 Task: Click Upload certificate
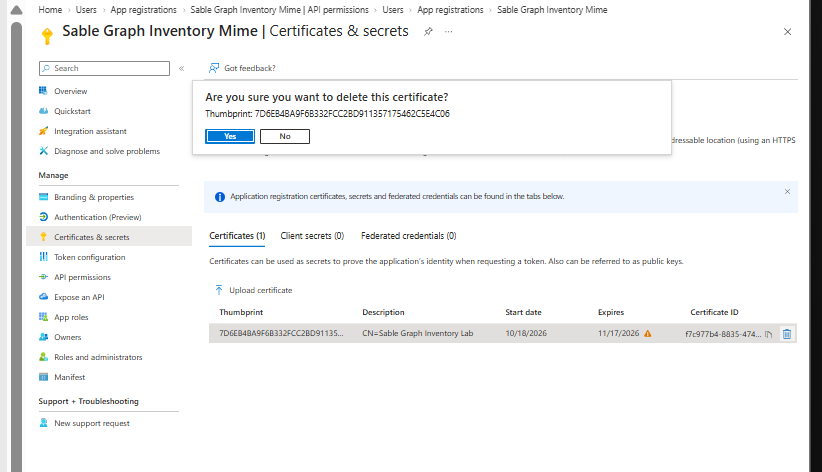(x=261, y=290)
